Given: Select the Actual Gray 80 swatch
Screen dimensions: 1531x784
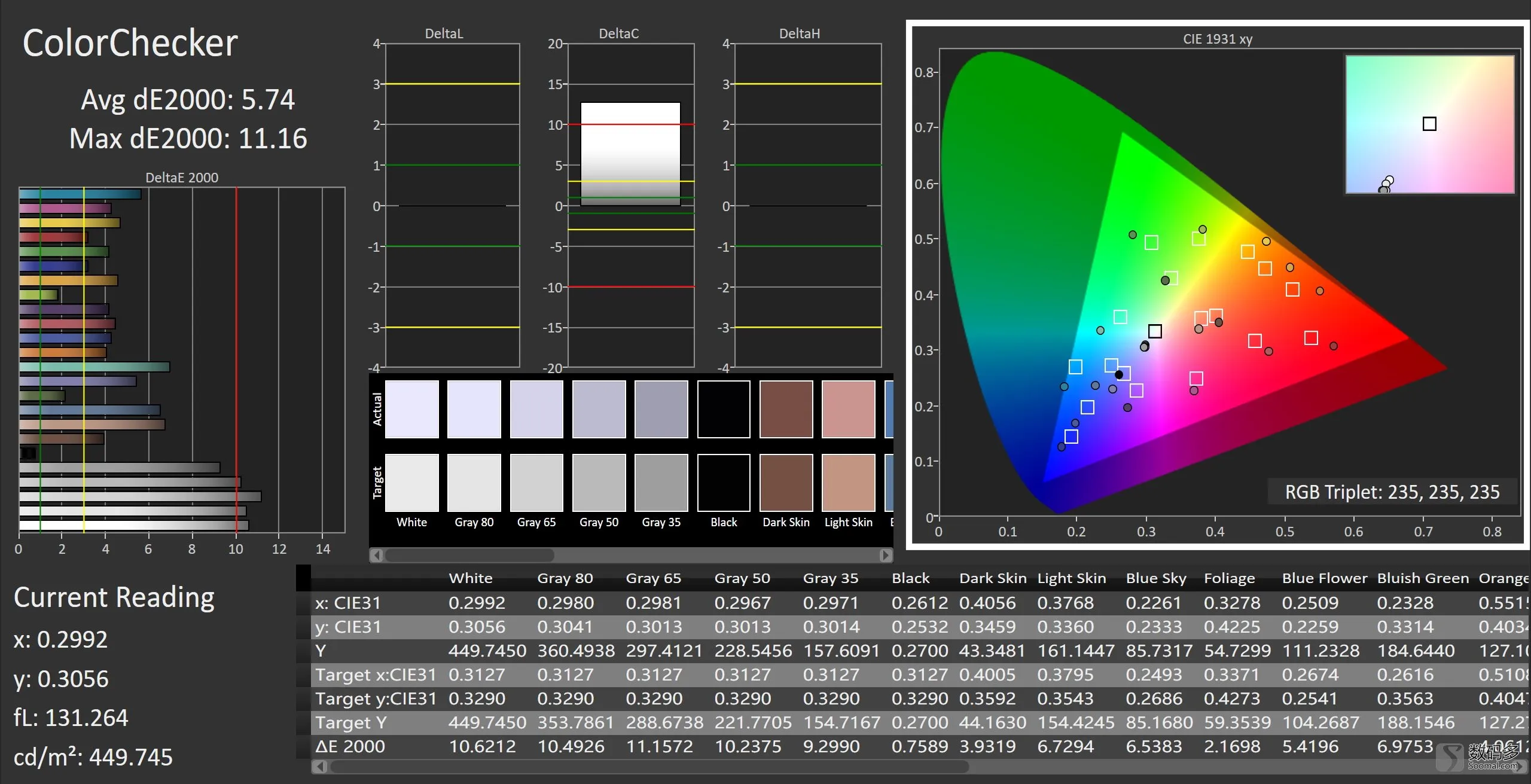Looking at the screenshot, I should (474, 409).
